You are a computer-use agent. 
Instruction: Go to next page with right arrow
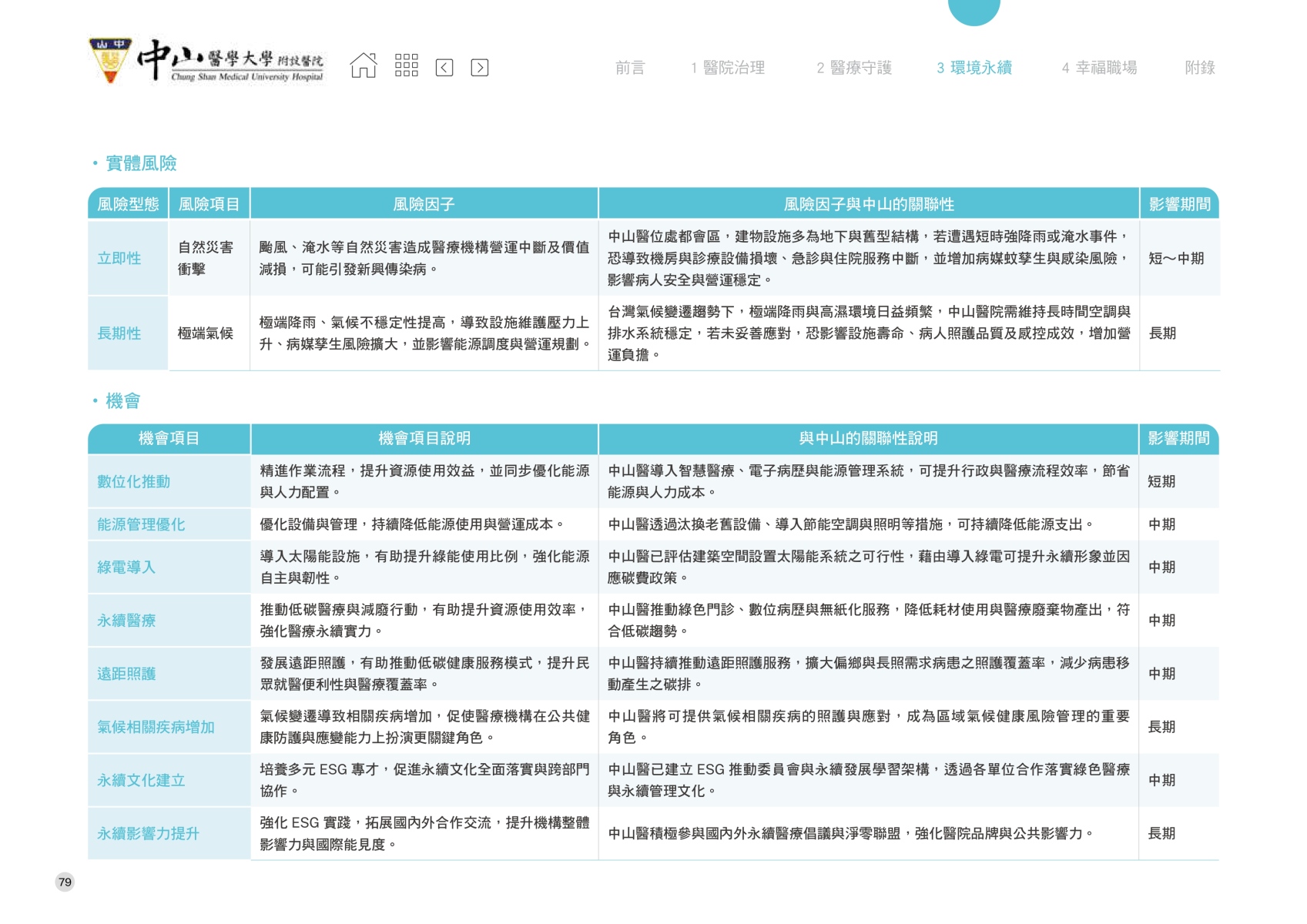[479, 68]
